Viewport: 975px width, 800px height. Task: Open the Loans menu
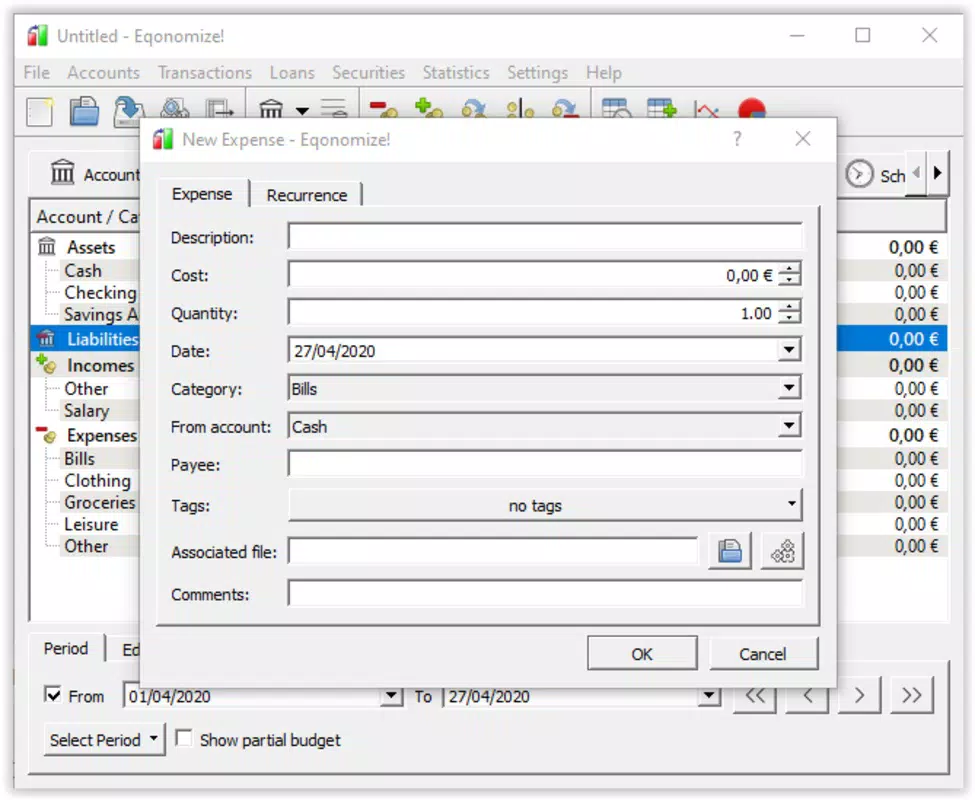(x=292, y=72)
